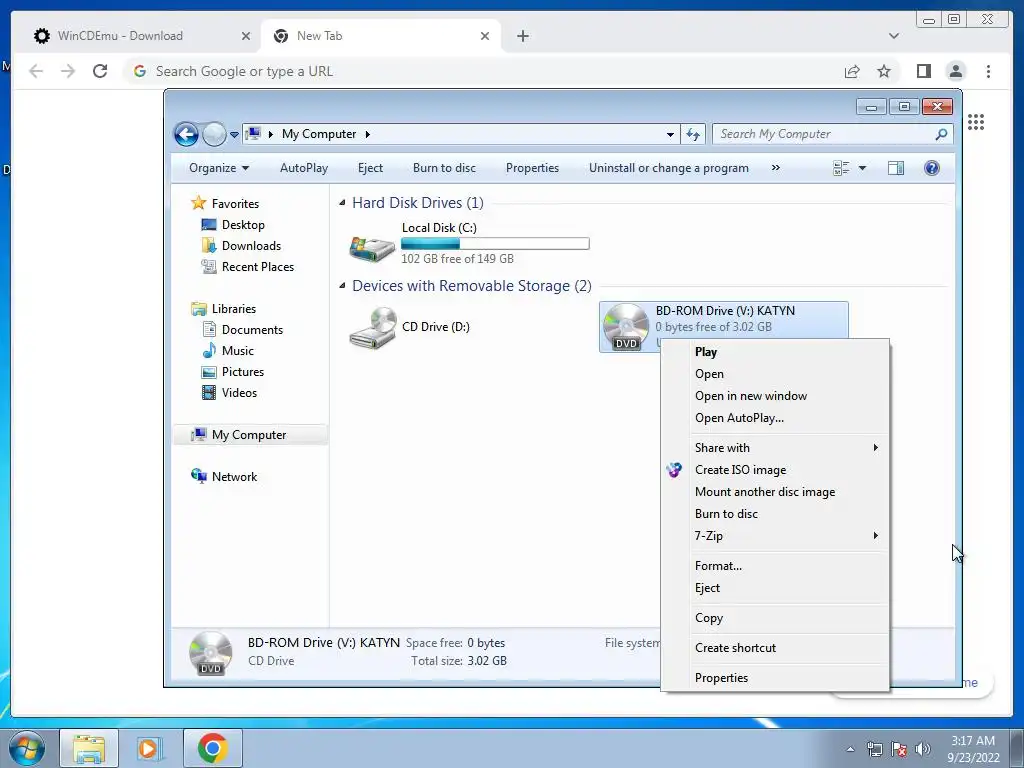Click Chrome's reload page icon
Screen dimensions: 1024x768
[x=100, y=71]
